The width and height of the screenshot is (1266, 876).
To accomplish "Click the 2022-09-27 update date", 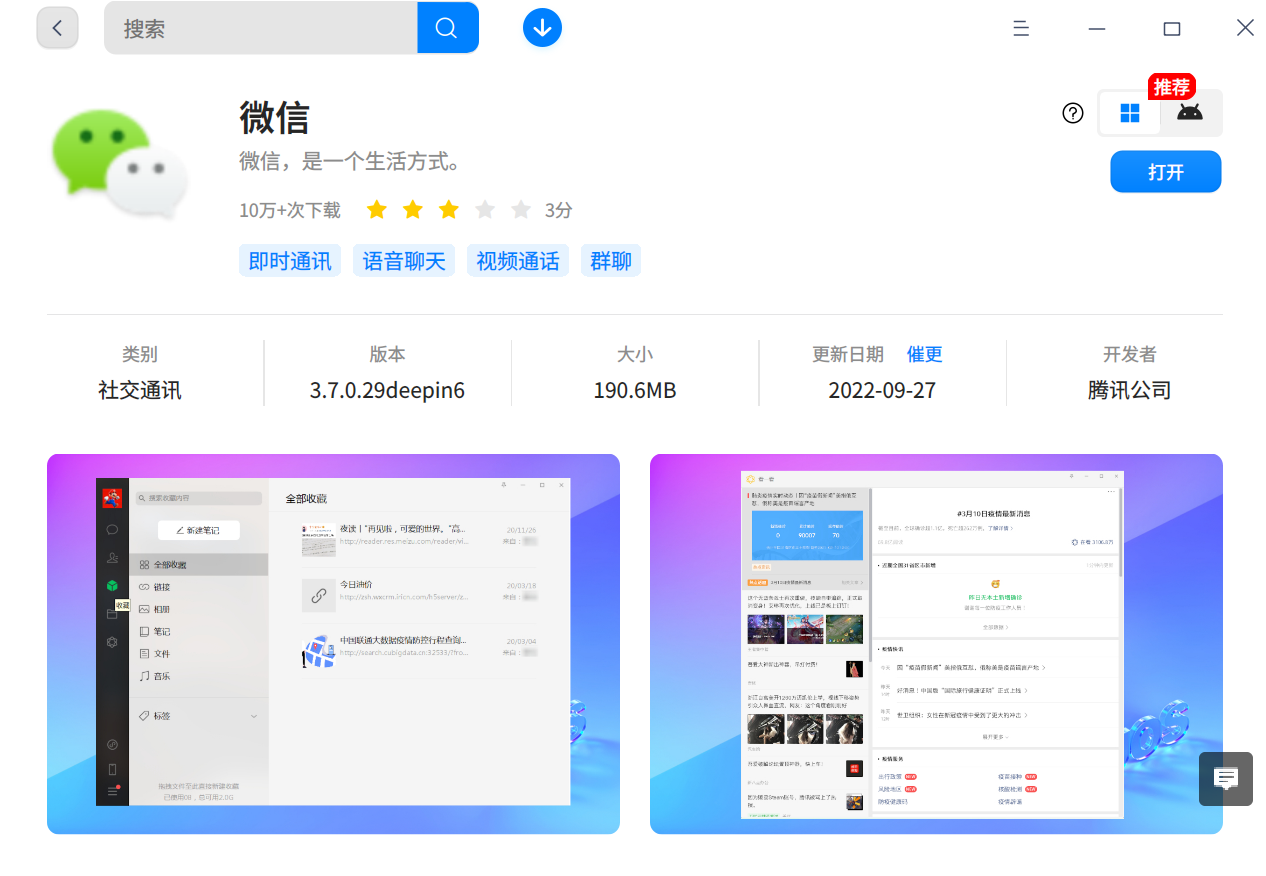I will pyautogui.click(x=882, y=390).
